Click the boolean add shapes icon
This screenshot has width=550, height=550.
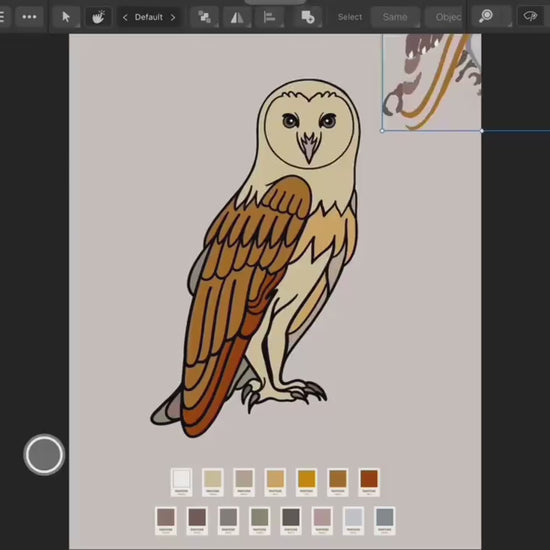[x=308, y=17]
